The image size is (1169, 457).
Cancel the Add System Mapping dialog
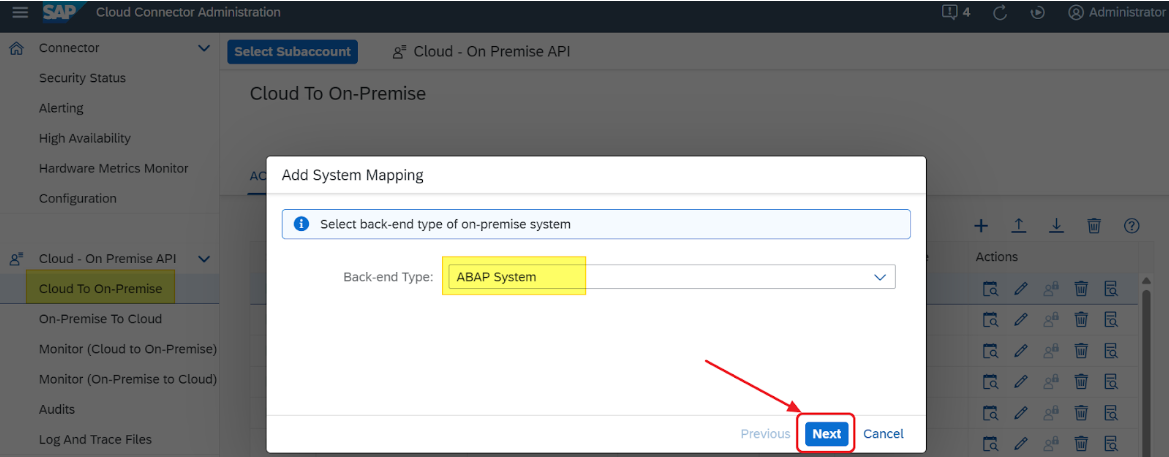(x=883, y=434)
